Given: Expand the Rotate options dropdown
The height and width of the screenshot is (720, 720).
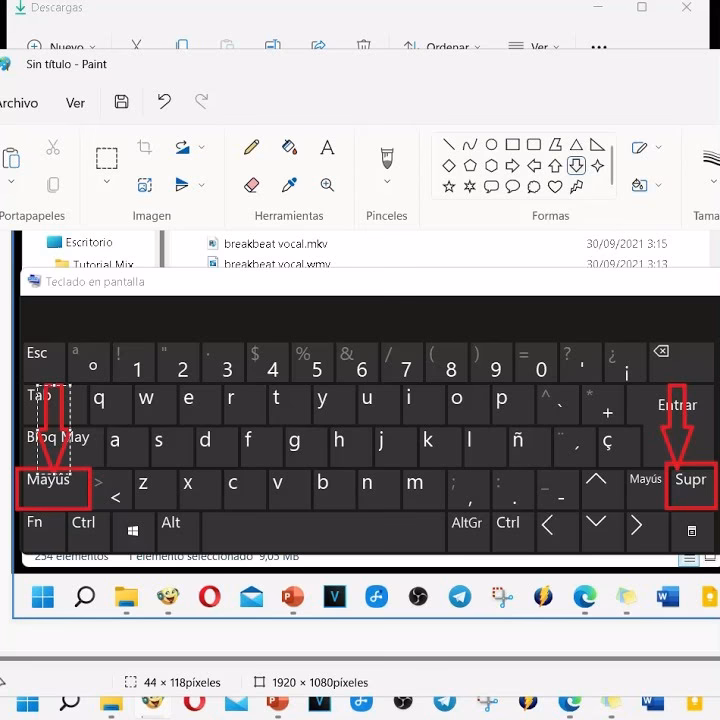Looking at the screenshot, I should tap(202, 148).
